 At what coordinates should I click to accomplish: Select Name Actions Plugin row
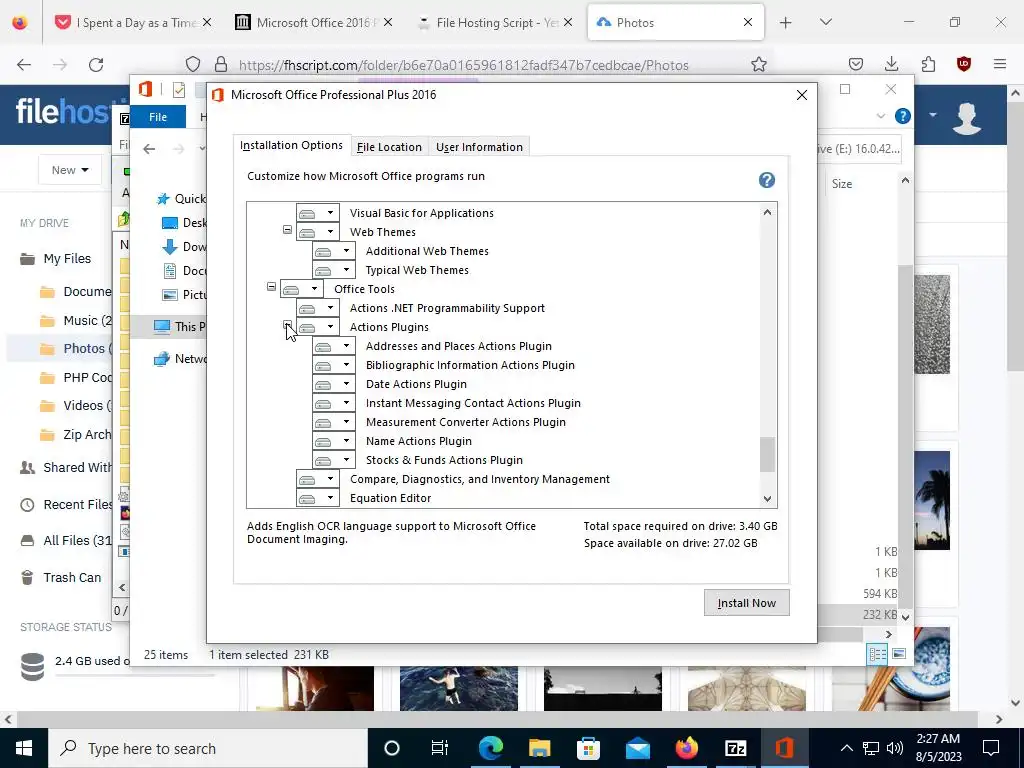419,441
